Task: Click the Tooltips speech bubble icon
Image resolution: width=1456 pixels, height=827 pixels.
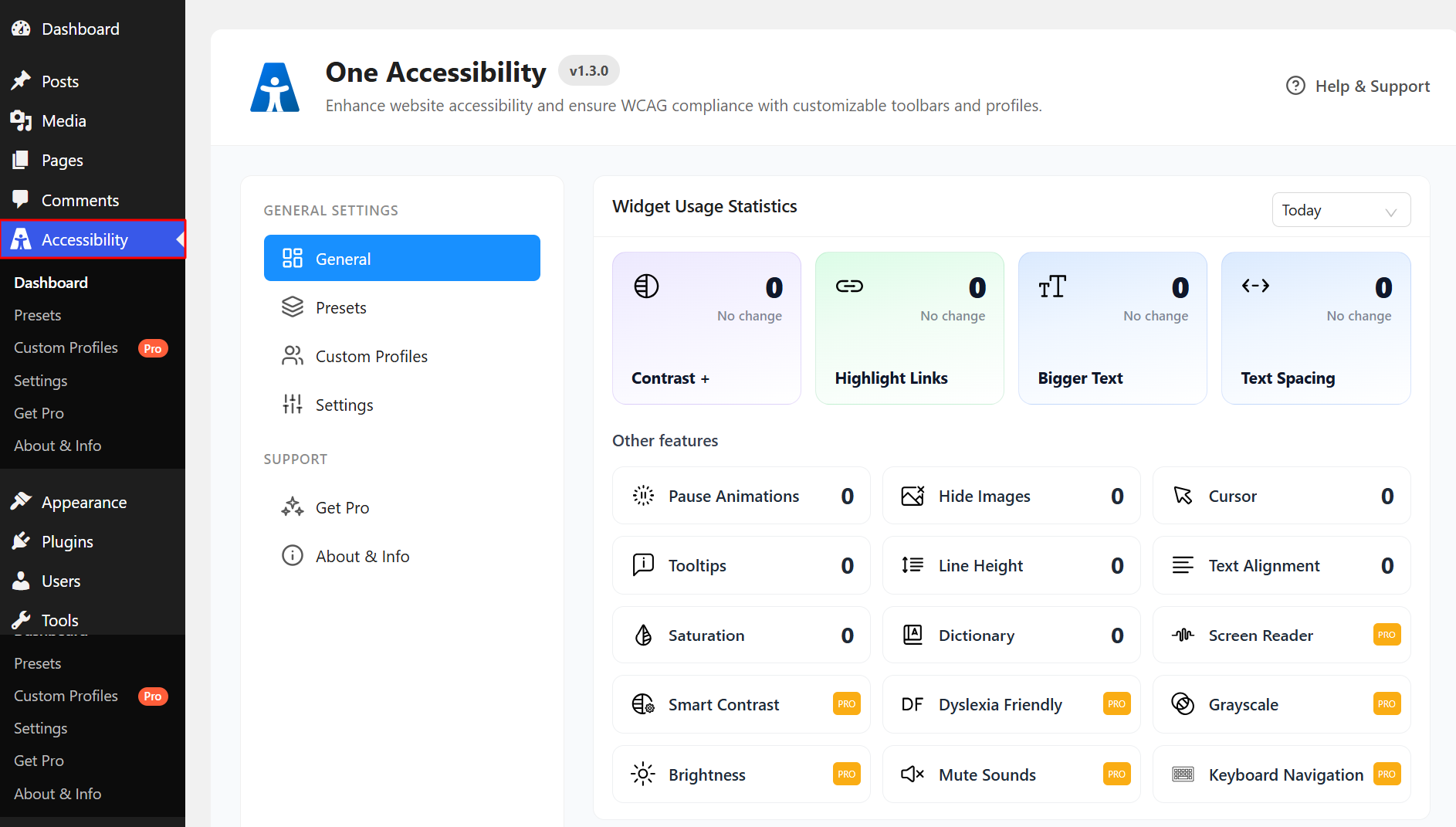Action: pyautogui.click(x=643, y=565)
